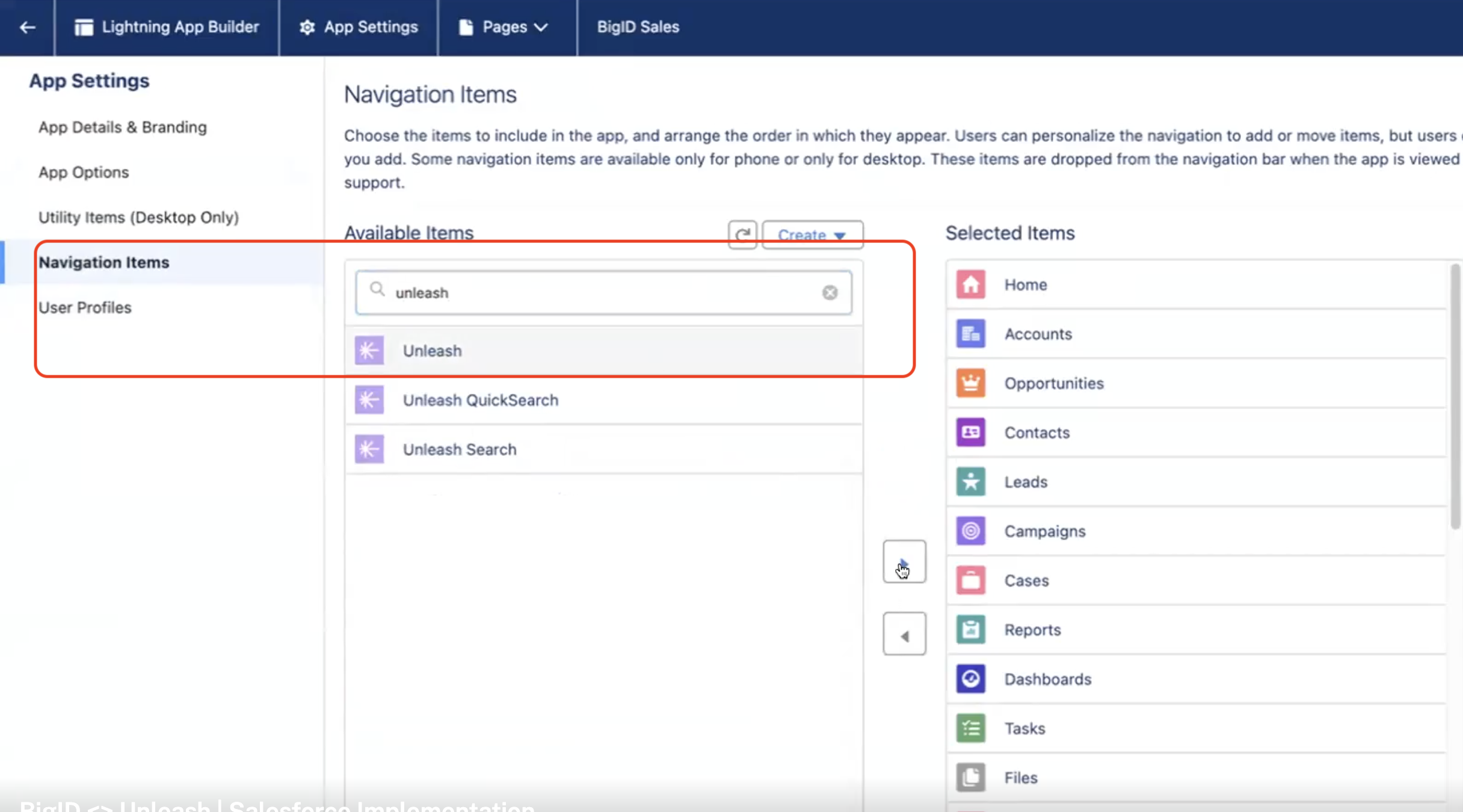Select the BigID Sales tab

tap(638, 27)
